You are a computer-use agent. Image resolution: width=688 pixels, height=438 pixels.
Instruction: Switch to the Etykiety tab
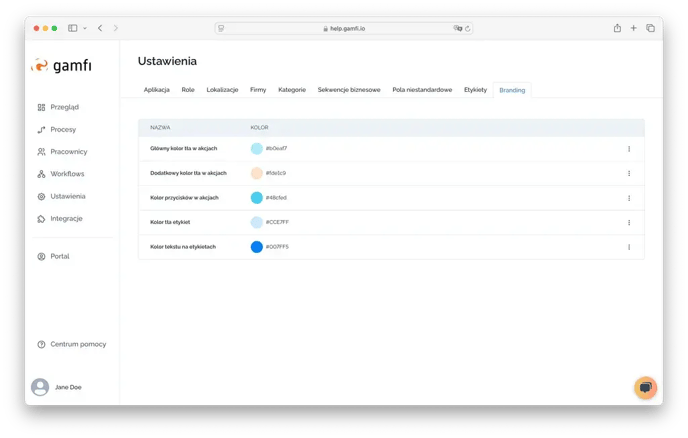(475, 90)
